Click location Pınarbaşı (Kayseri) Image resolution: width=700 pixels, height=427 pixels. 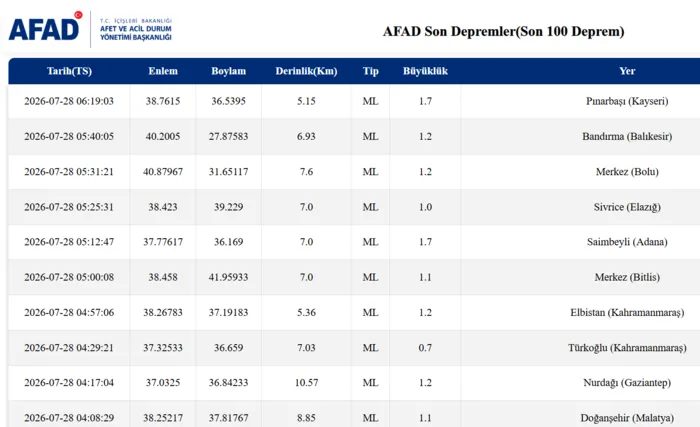pos(627,101)
